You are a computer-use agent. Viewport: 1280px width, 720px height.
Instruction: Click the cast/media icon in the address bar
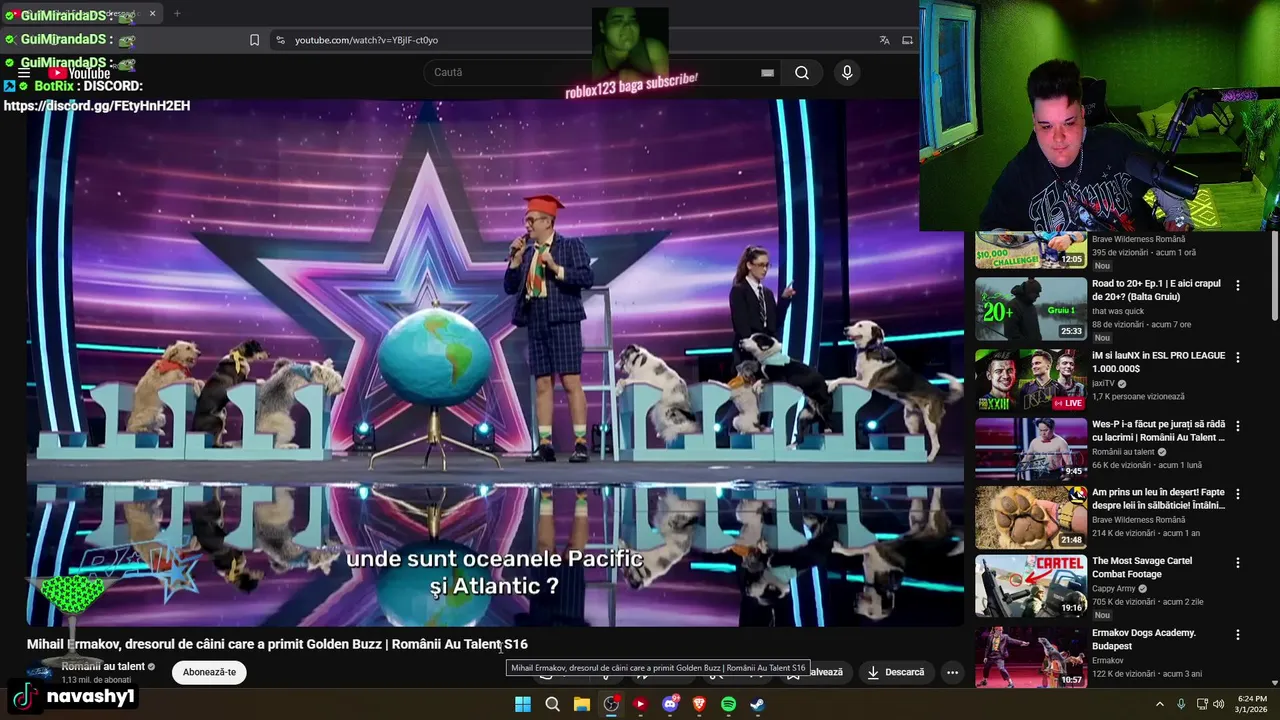(907, 40)
